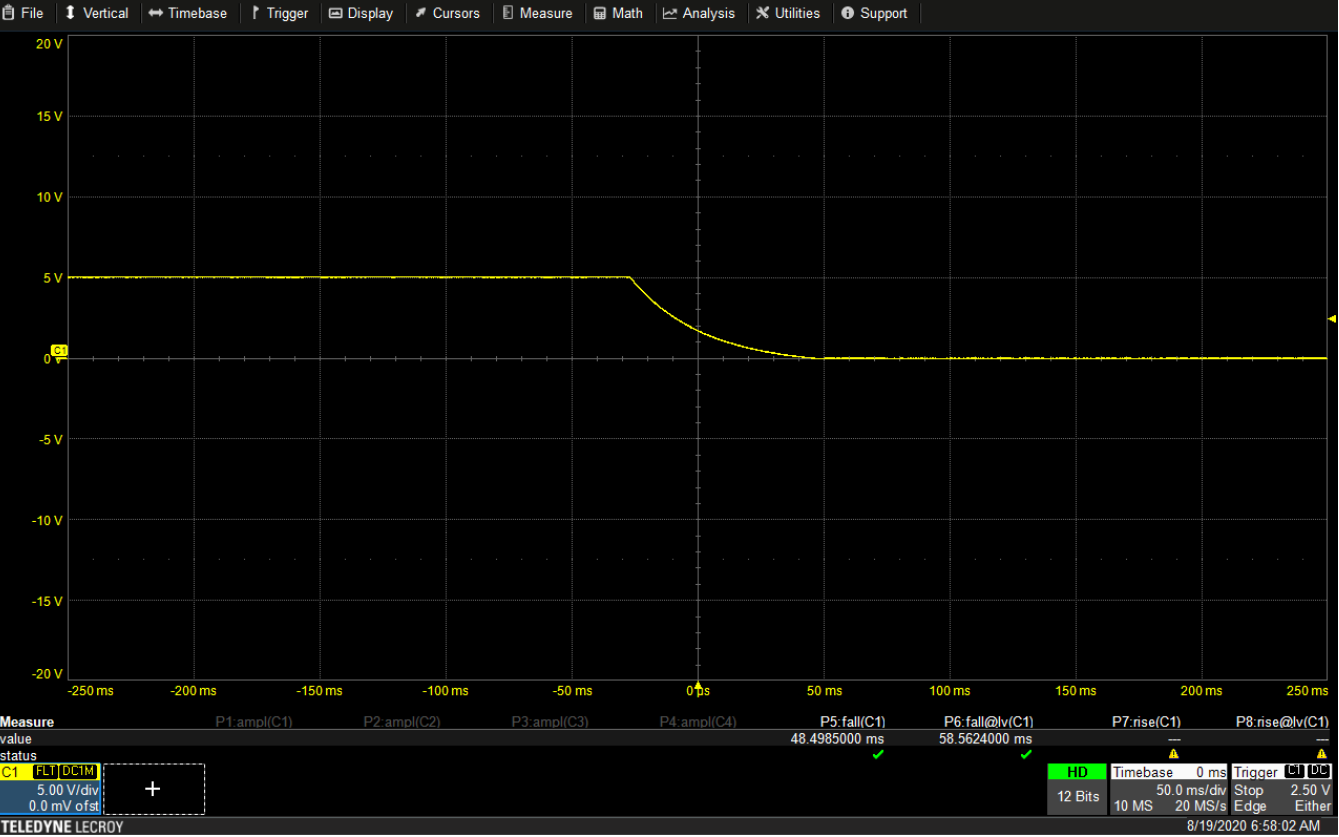Screen dimensions: 1339x837
Task: Click the green status checkmark under P5
Action: tap(878, 755)
